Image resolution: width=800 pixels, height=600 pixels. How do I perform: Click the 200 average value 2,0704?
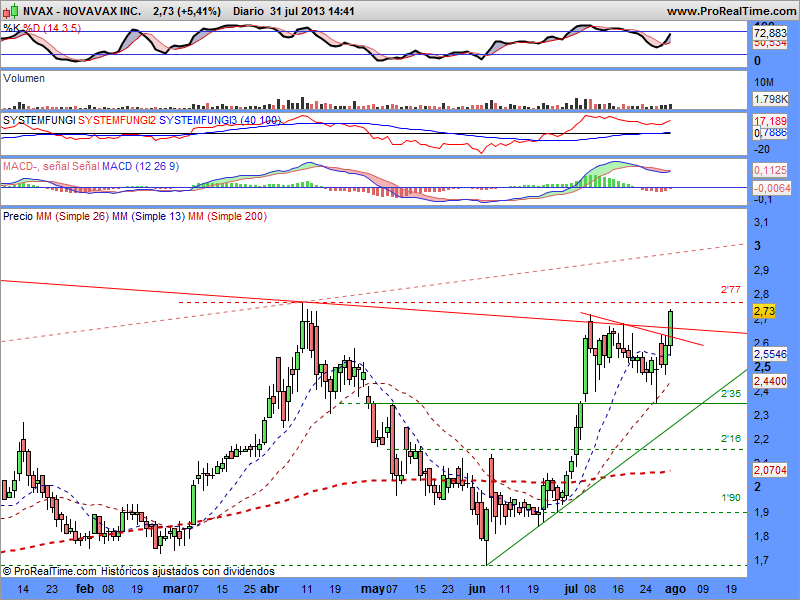point(770,469)
